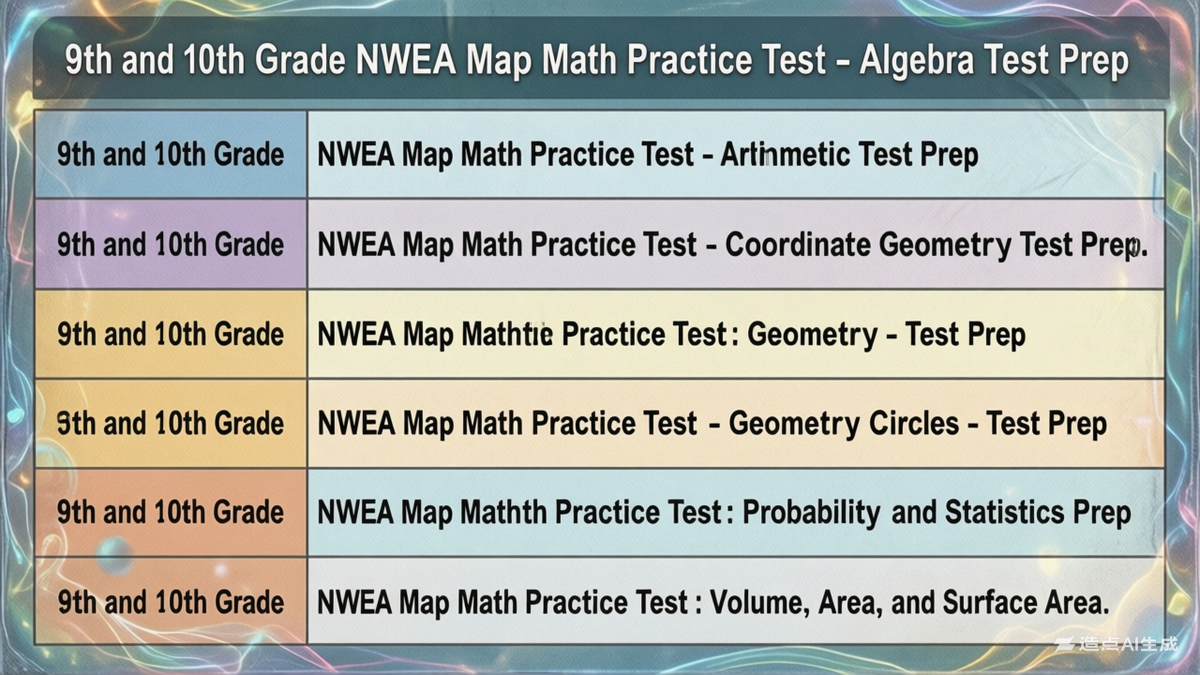Screen dimensions: 1200x675
Task: Select the grade cell beside Geometry - Test Prep
Action: click(171, 334)
